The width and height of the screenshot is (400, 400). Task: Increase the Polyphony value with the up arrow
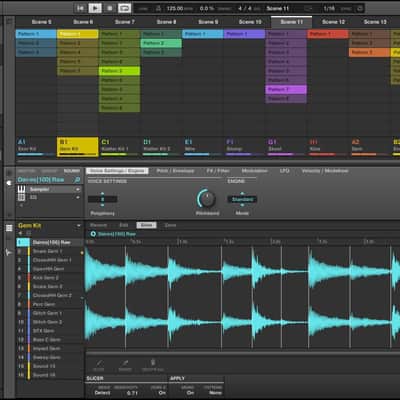102,194
